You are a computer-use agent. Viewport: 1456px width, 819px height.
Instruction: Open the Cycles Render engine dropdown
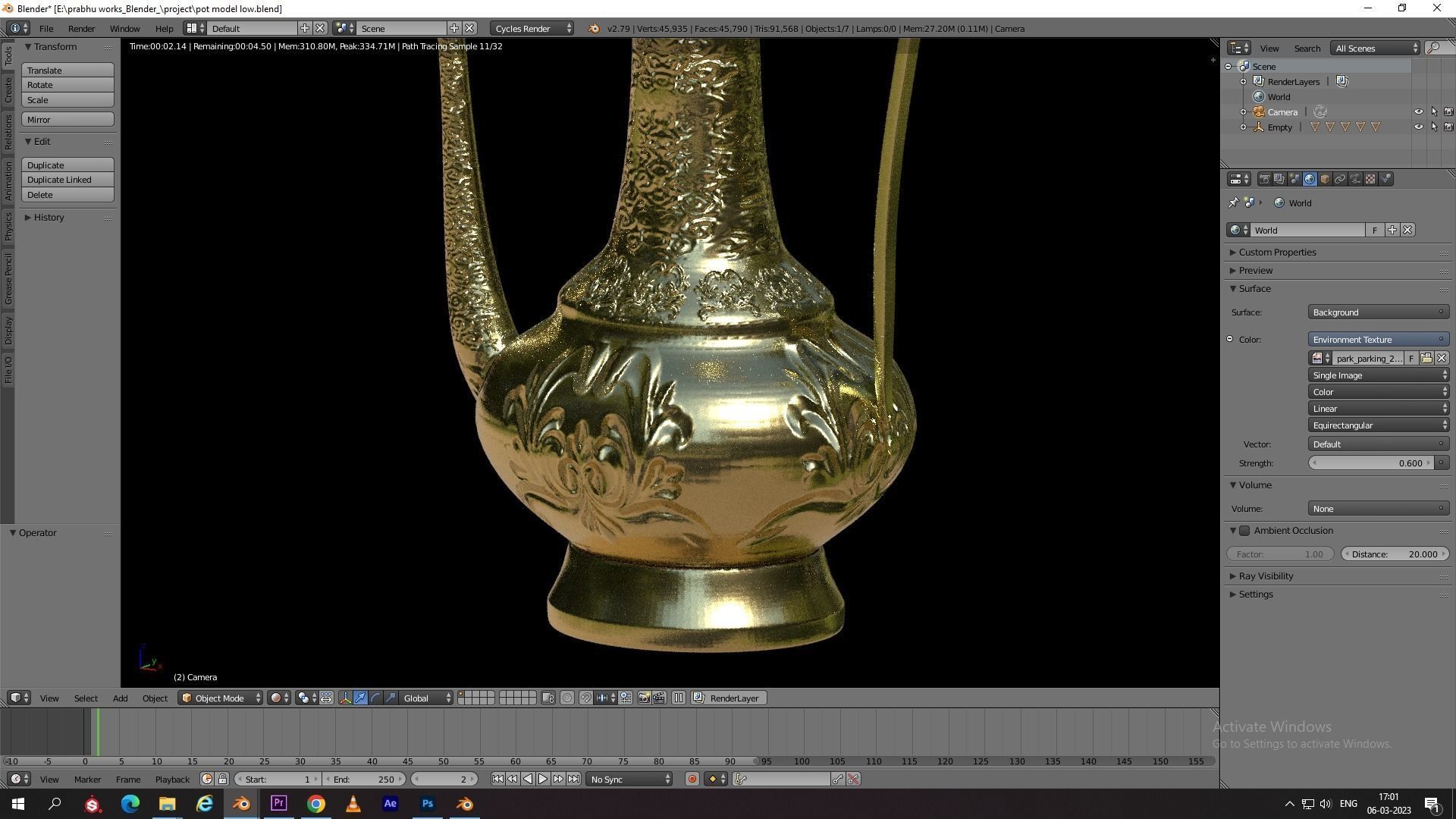tap(532, 28)
